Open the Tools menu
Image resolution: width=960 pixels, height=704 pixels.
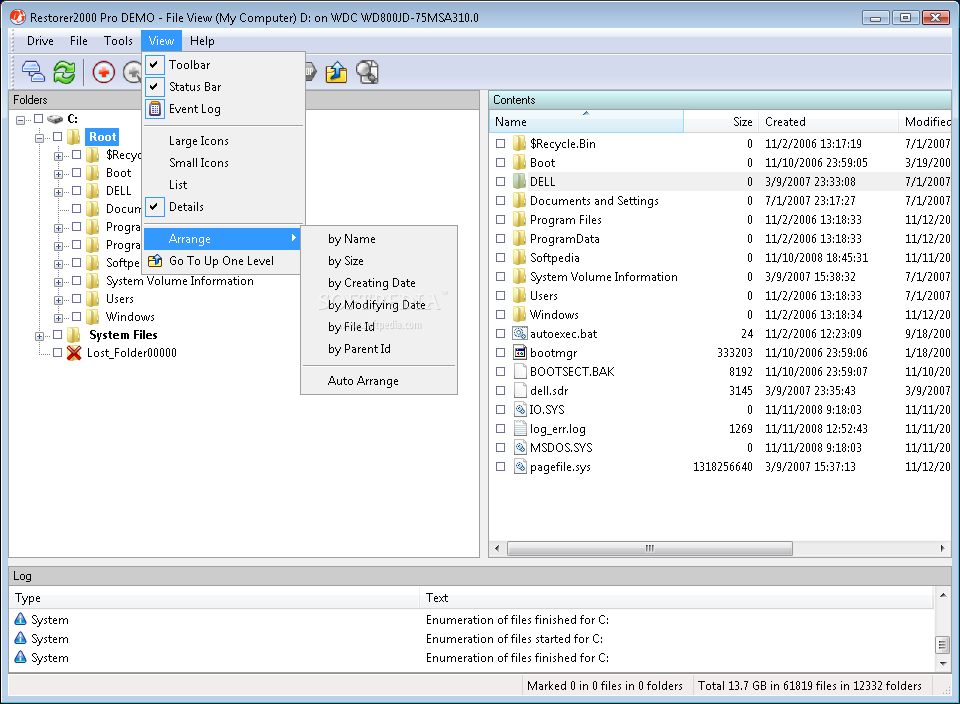click(x=118, y=41)
